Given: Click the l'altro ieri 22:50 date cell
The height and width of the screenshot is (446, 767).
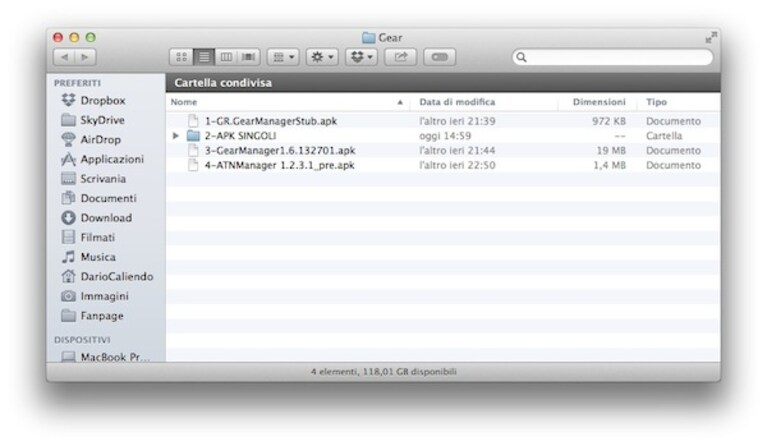Looking at the screenshot, I should click(457, 165).
